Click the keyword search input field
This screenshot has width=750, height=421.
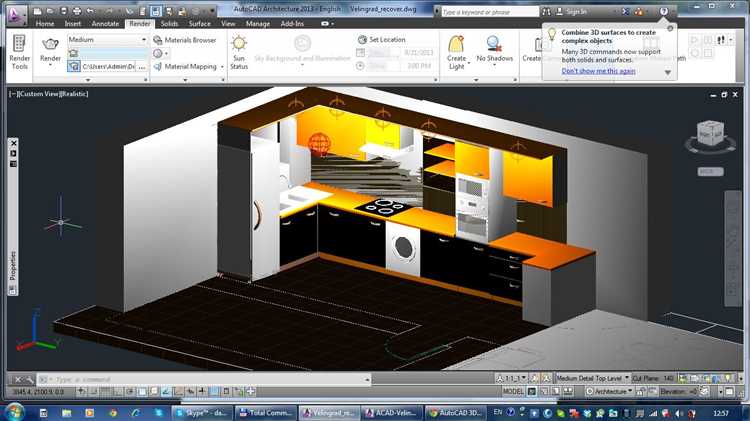(x=490, y=11)
